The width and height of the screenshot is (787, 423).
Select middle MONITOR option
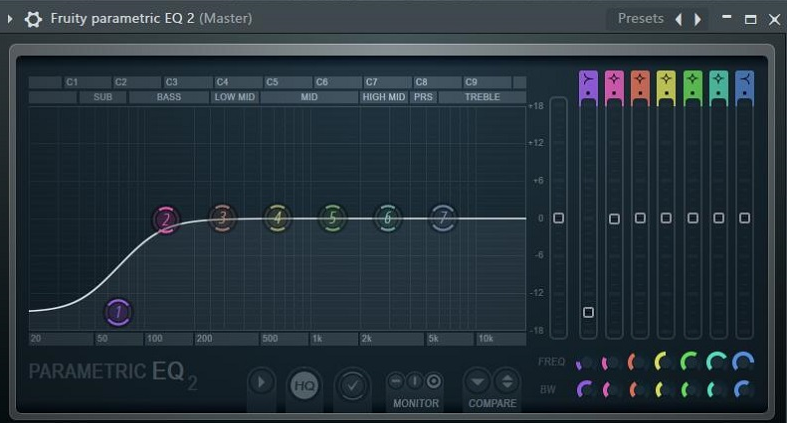[415, 382]
